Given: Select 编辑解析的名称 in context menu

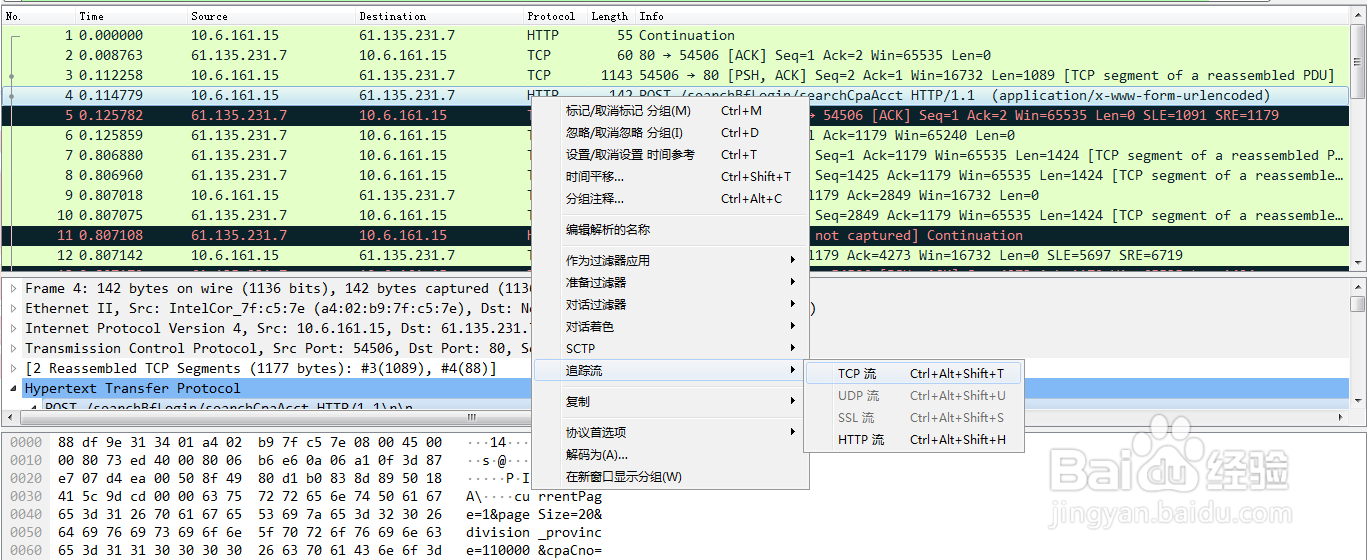Looking at the screenshot, I should pos(668,230).
